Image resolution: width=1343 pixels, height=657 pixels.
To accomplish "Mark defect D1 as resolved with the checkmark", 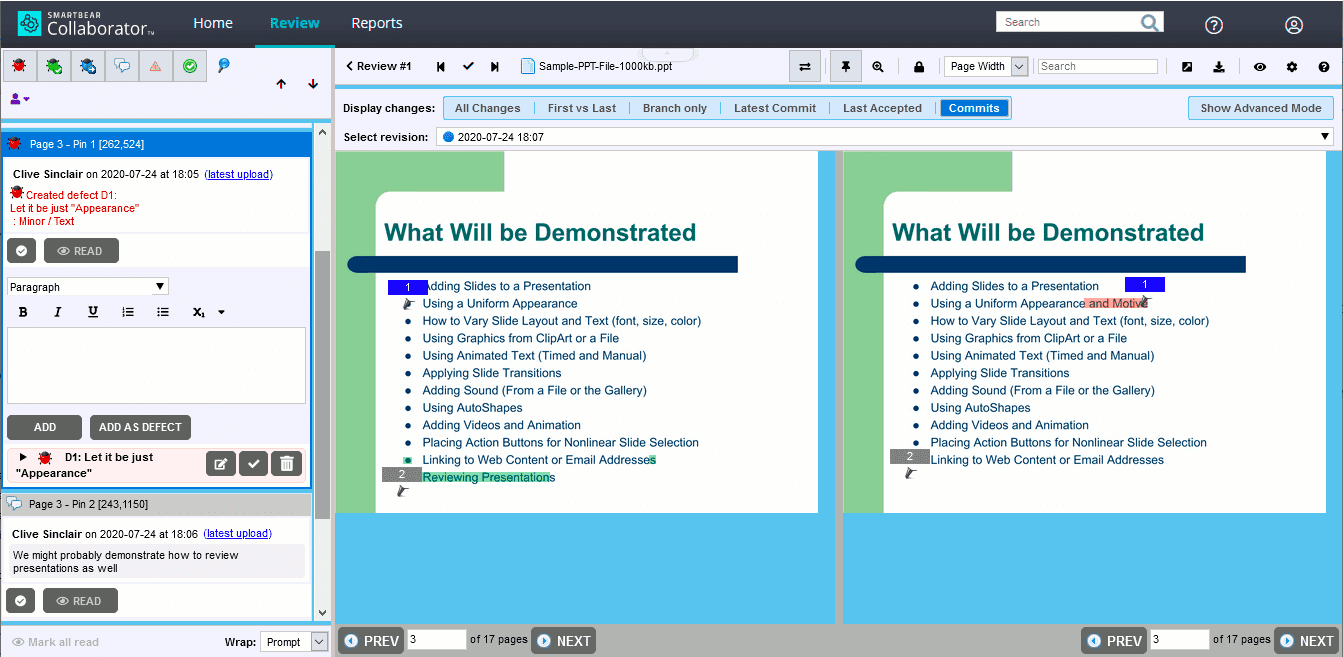I will click(253, 463).
